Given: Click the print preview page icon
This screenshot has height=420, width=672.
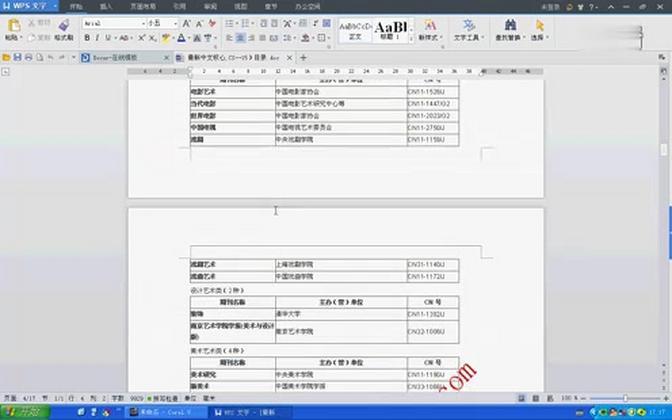Looking at the screenshot, I should pos(39,57).
